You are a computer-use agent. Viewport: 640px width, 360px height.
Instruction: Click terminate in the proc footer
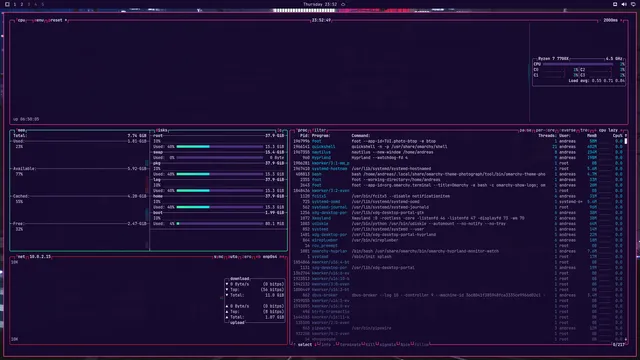tap(350, 344)
